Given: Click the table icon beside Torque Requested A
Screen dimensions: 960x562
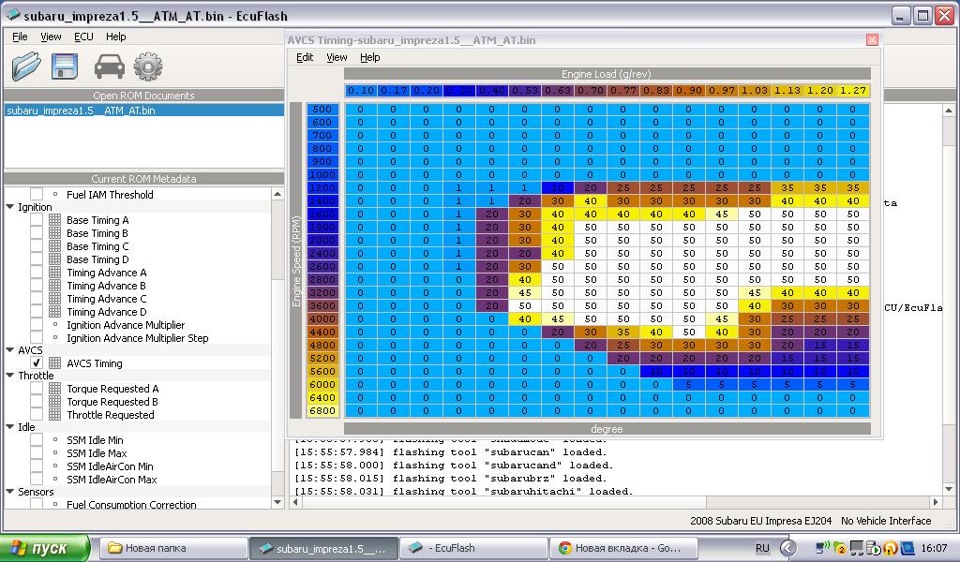Looking at the screenshot, I should (55, 389).
